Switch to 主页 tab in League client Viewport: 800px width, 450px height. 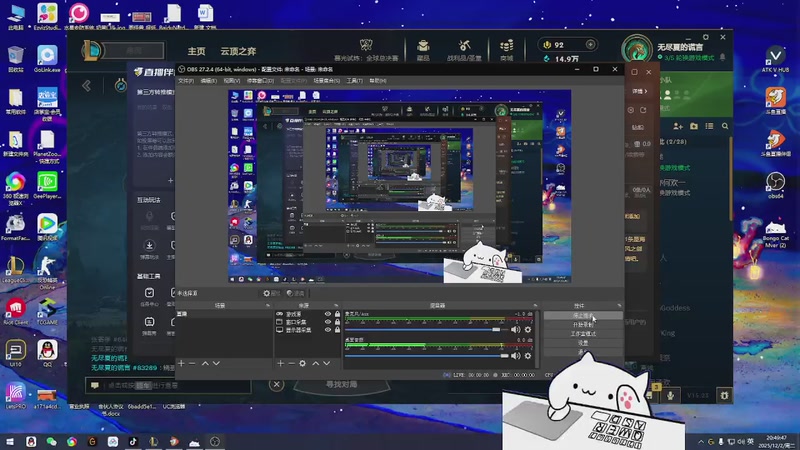click(x=196, y=51)
